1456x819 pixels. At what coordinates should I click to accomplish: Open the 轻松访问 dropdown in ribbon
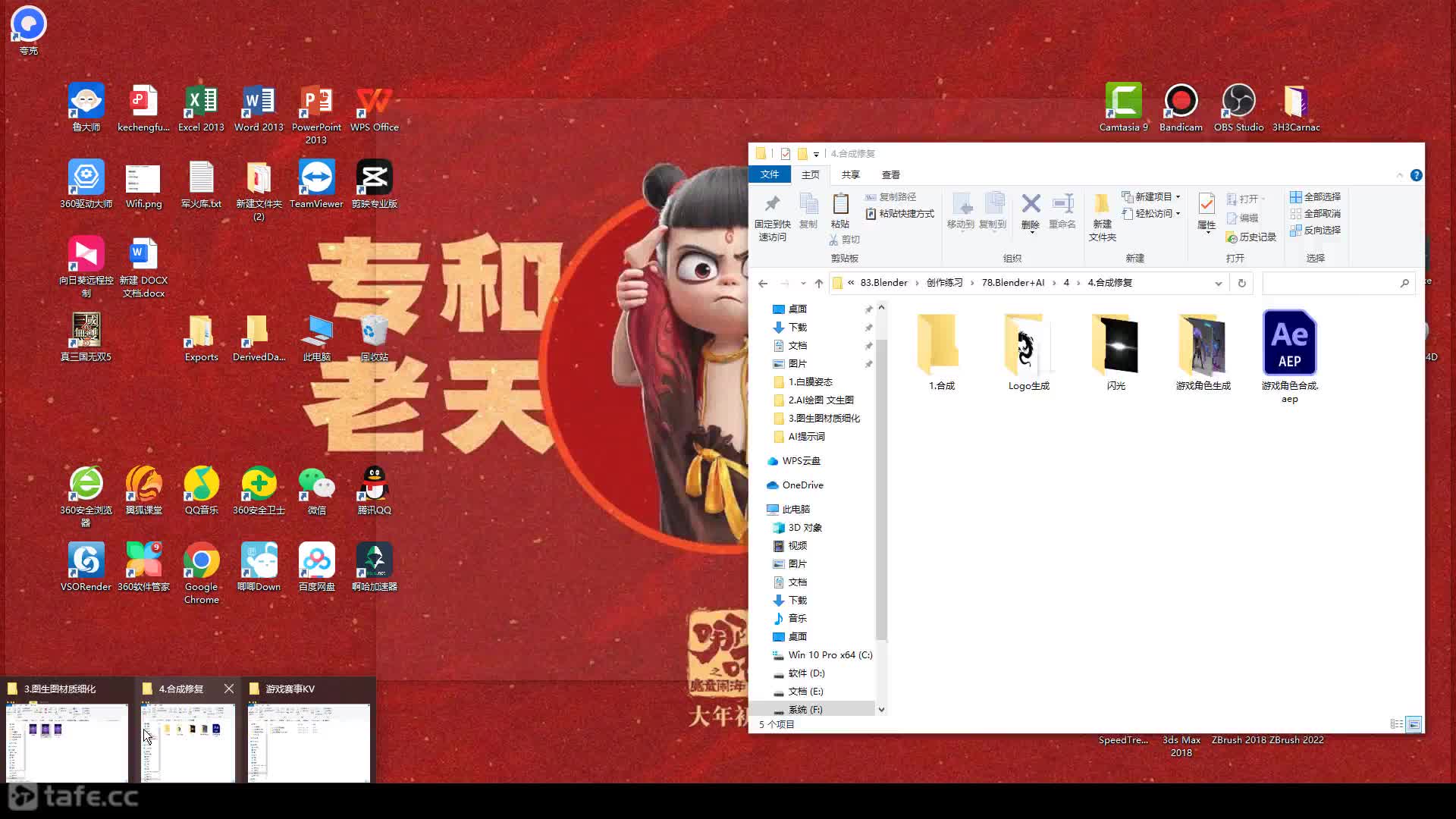pos(1151,213)
